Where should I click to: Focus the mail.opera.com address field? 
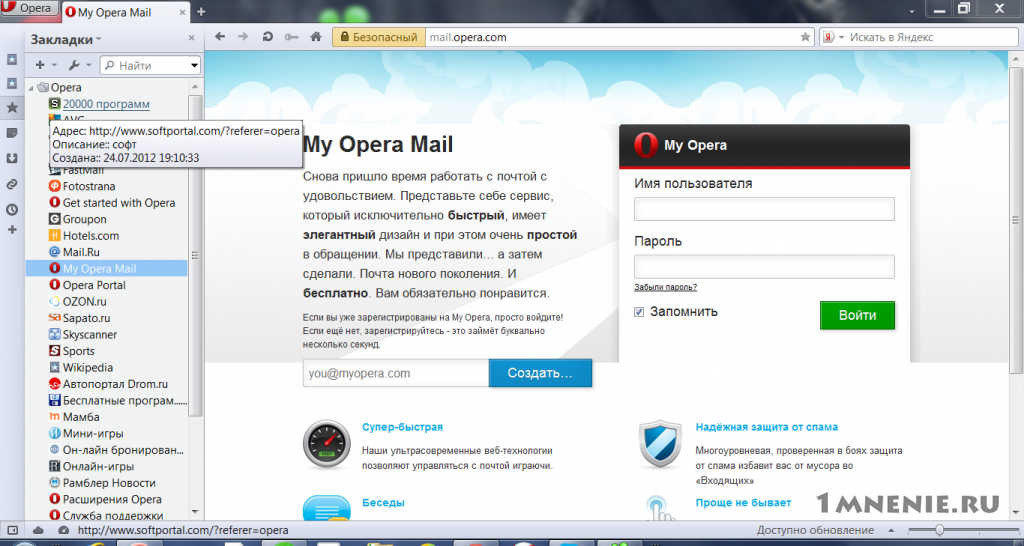611,37
